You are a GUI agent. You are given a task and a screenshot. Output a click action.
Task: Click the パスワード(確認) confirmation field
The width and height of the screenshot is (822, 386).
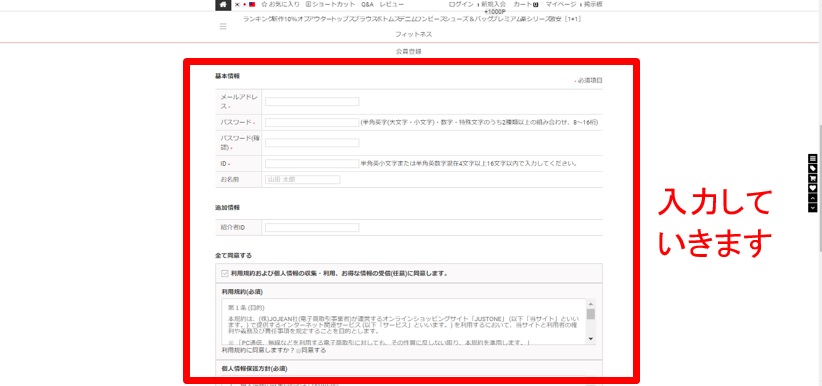[x=312, y=143]
